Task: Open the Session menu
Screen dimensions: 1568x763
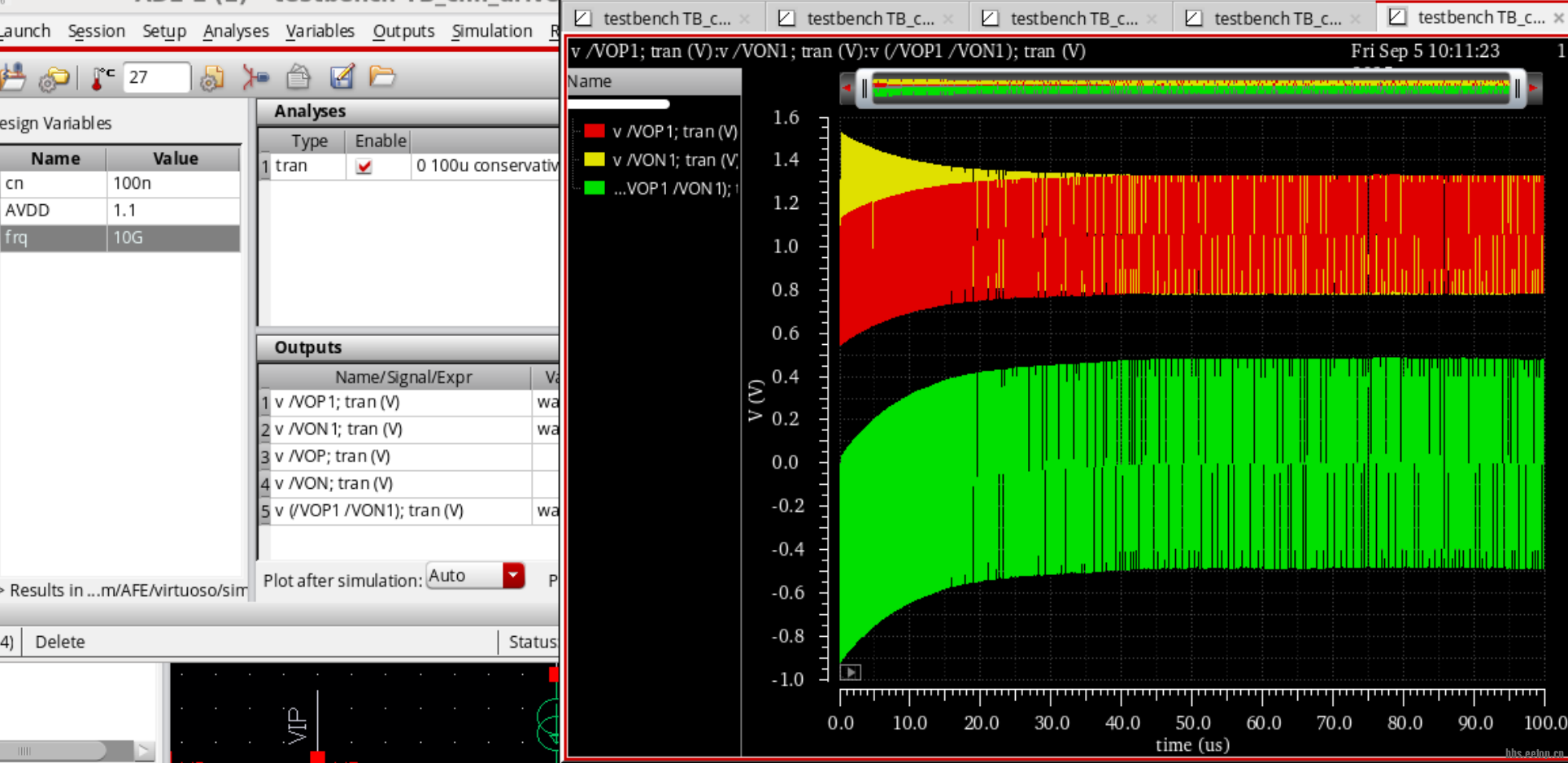Action: (x=96, y=31)
